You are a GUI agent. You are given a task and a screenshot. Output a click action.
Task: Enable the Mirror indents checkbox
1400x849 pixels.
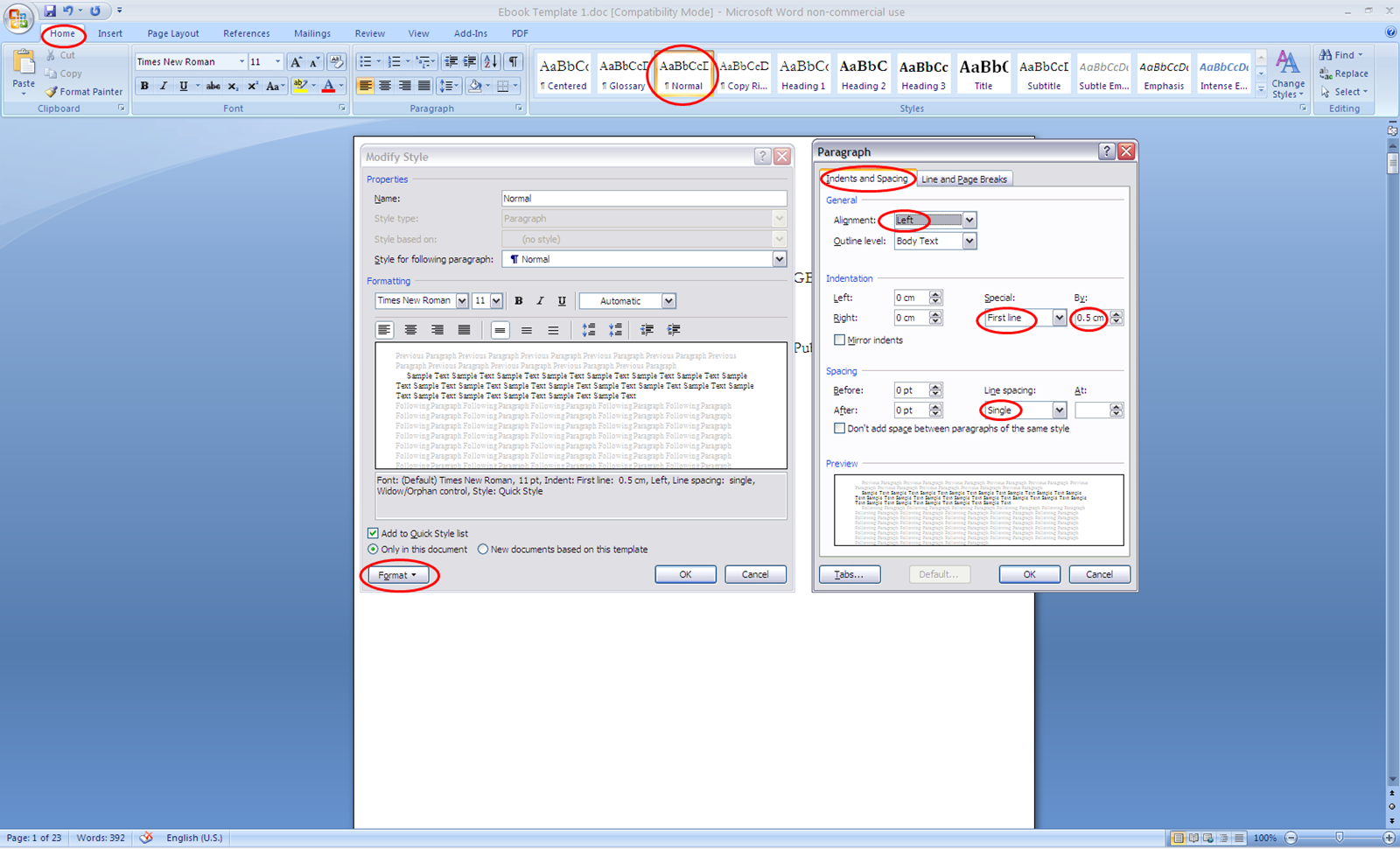point(839,340)
